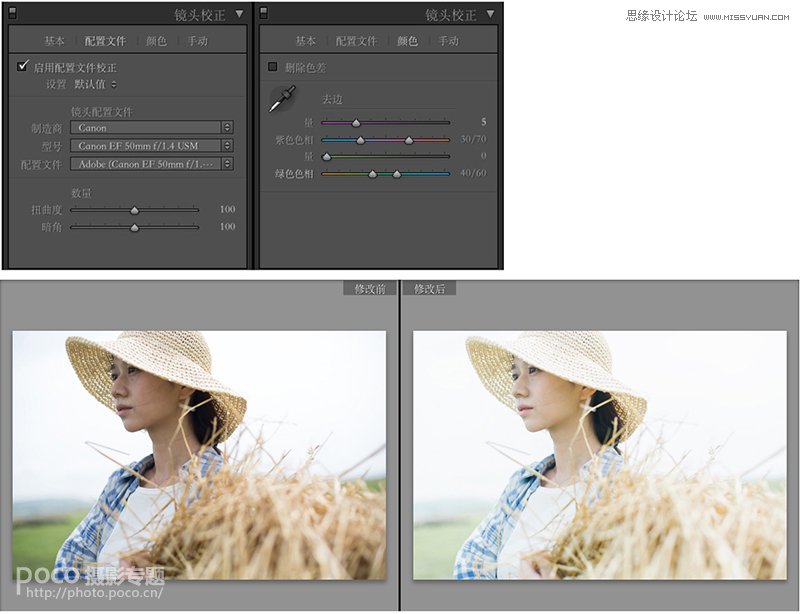Viewport: 800px width, 614px height.
Task: Open the 配置文件 Adobe profile dropdown
Action: point(151,164)
